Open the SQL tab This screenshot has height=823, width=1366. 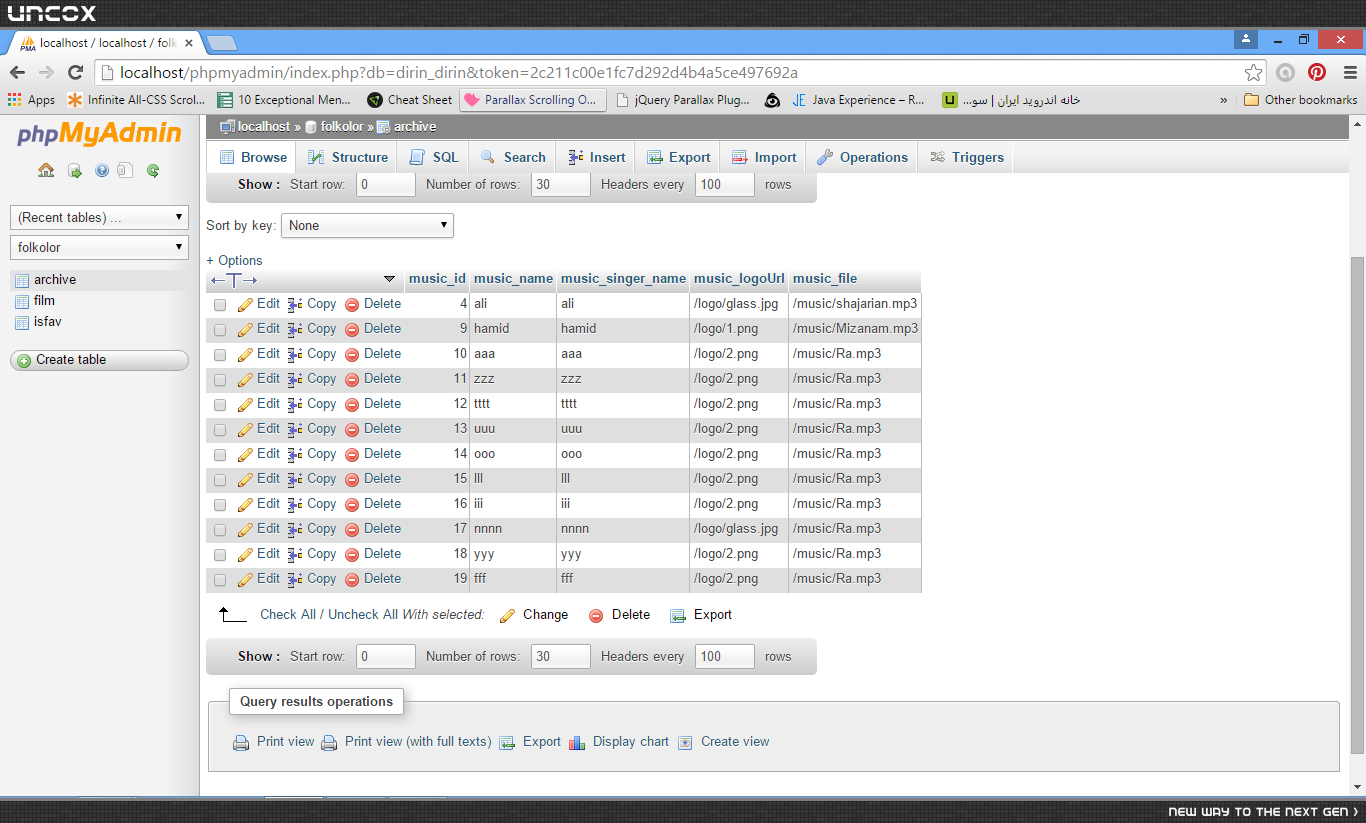pos(434,157)
